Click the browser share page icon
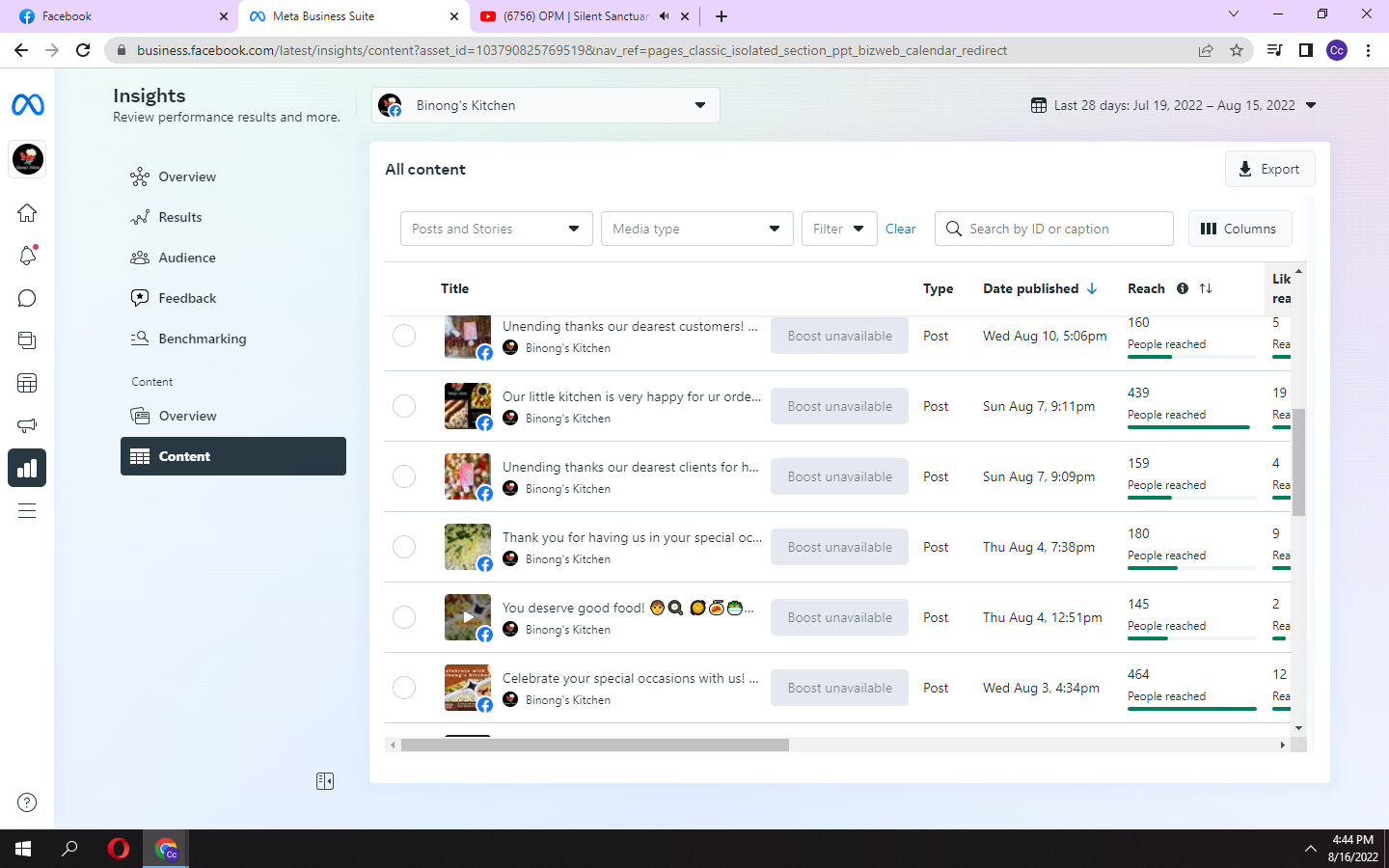1389x868 pixels. click(x=1206, y=50)
